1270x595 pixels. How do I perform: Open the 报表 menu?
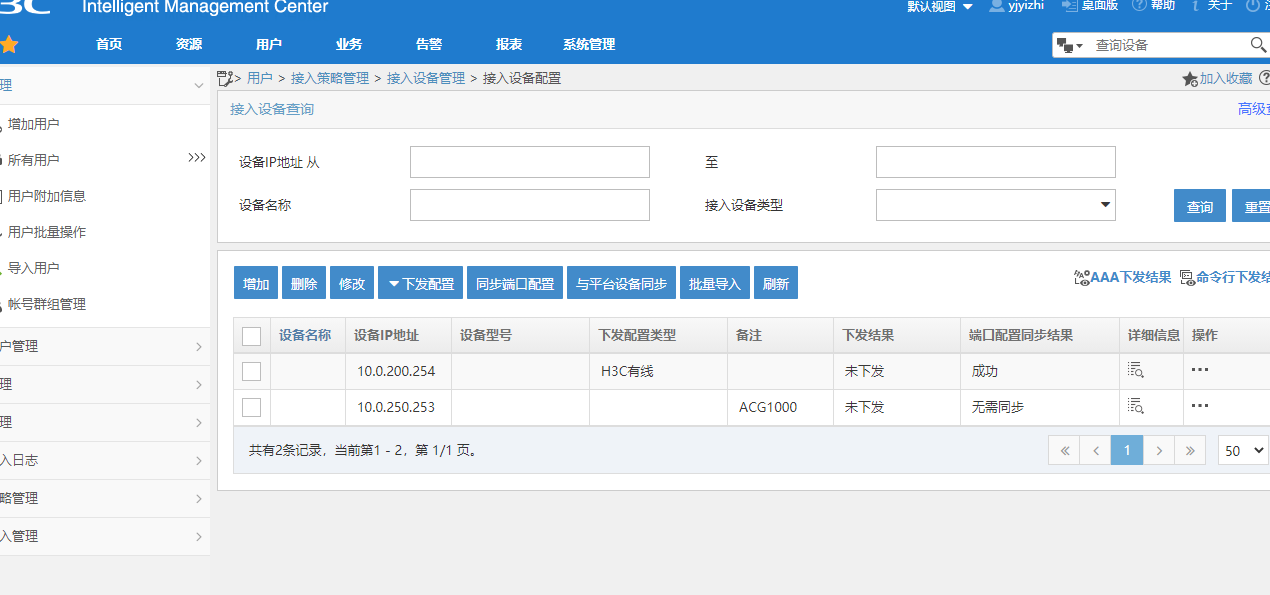point(509,45)
